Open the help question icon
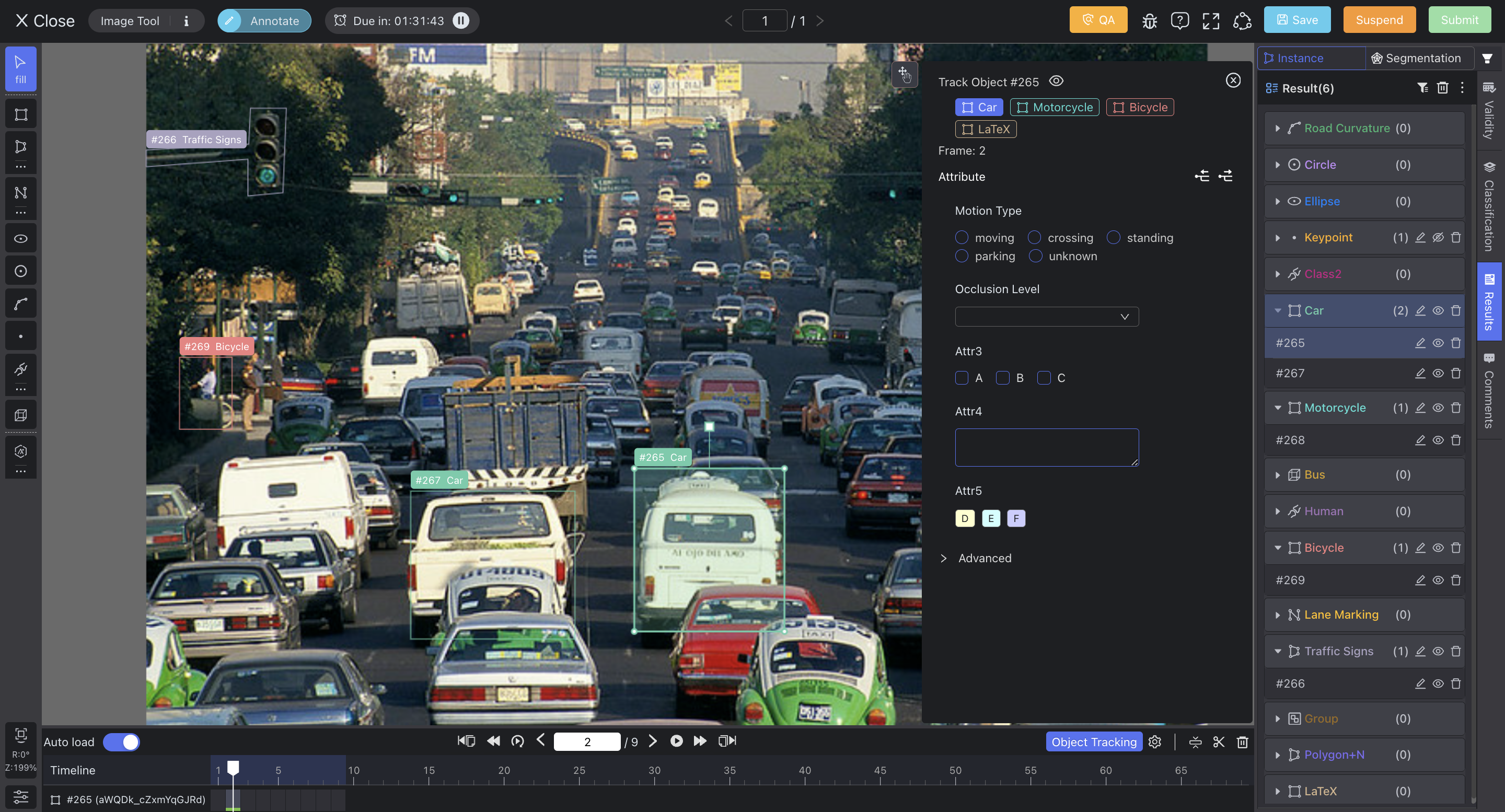Screen dimensions: 1505x812 tap(1179, 21)
